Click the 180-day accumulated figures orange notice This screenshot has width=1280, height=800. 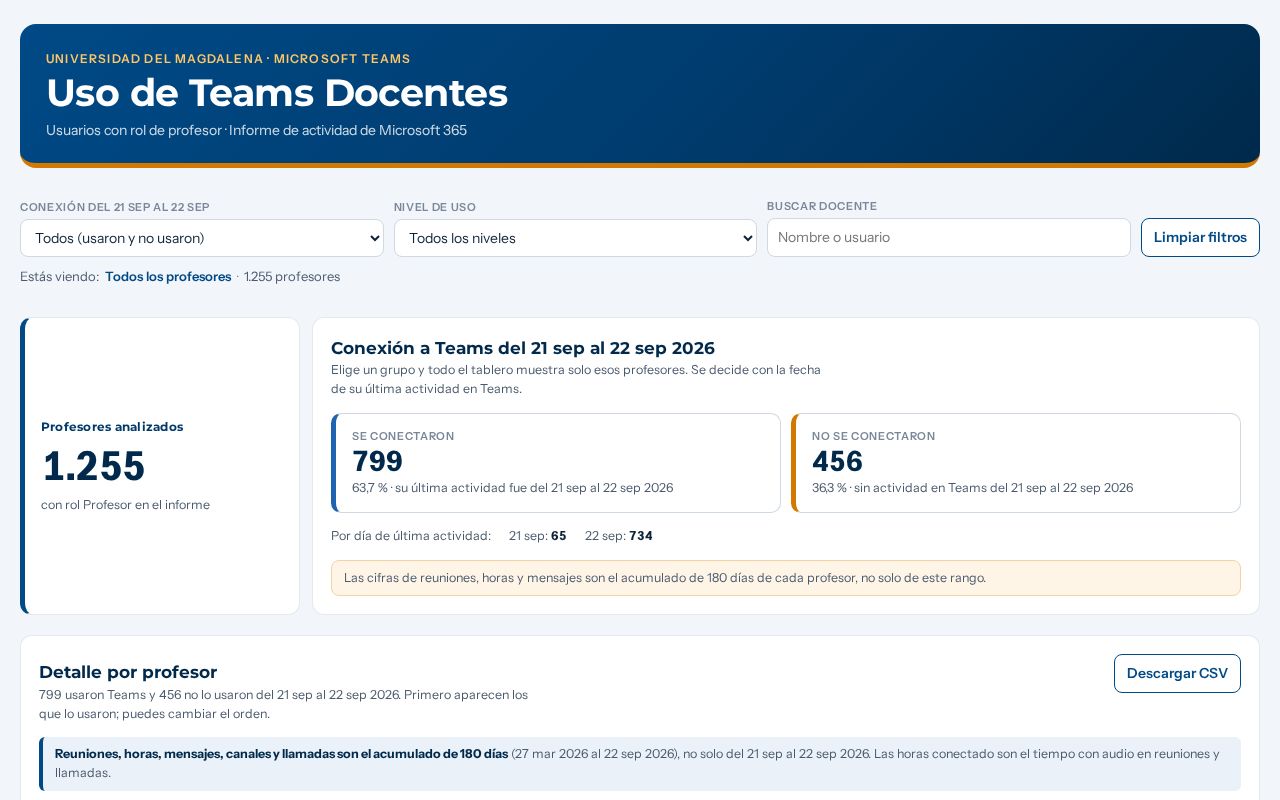point(786,578)
